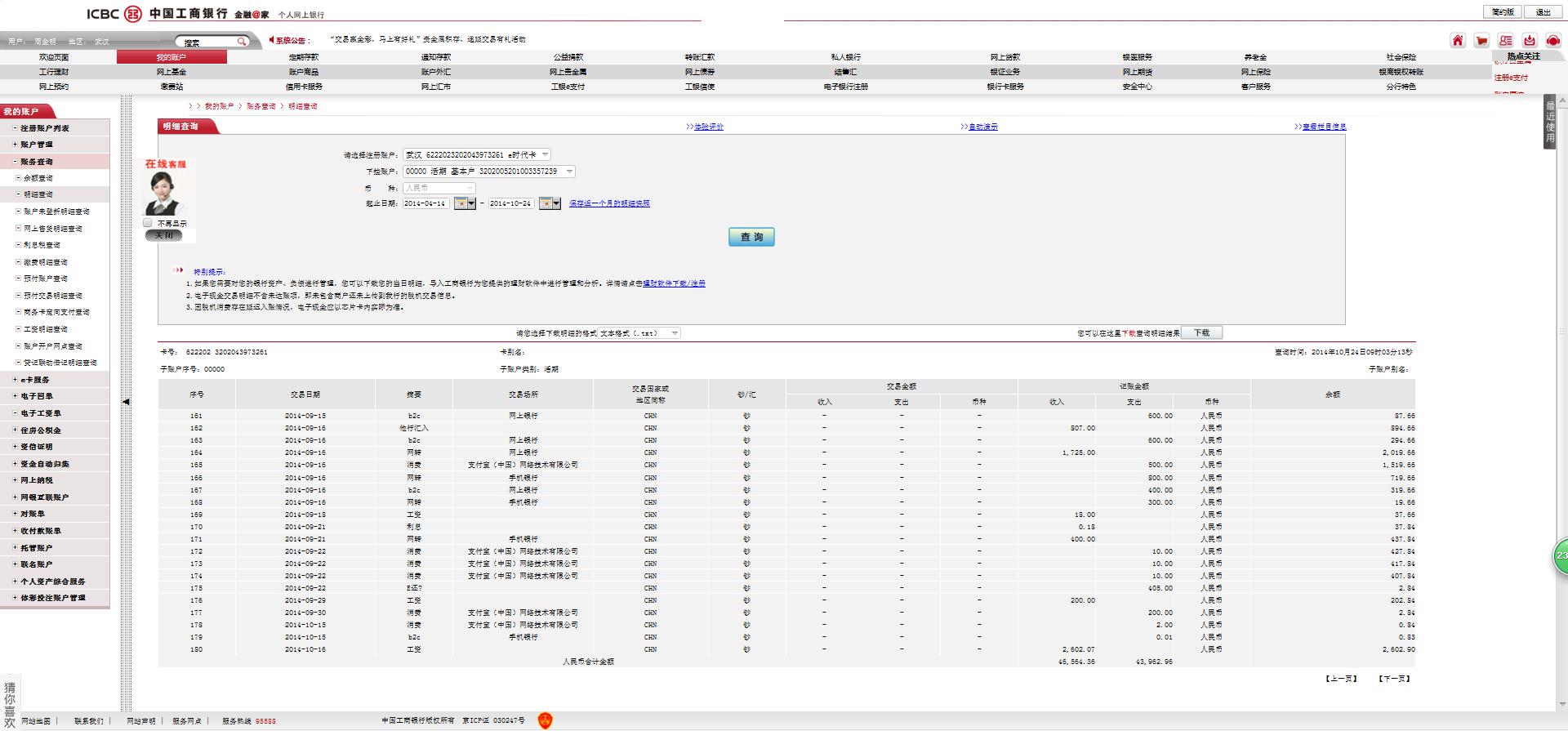Open the download format dropdown
Viewport: 1568px width, 731px height.
674,333
